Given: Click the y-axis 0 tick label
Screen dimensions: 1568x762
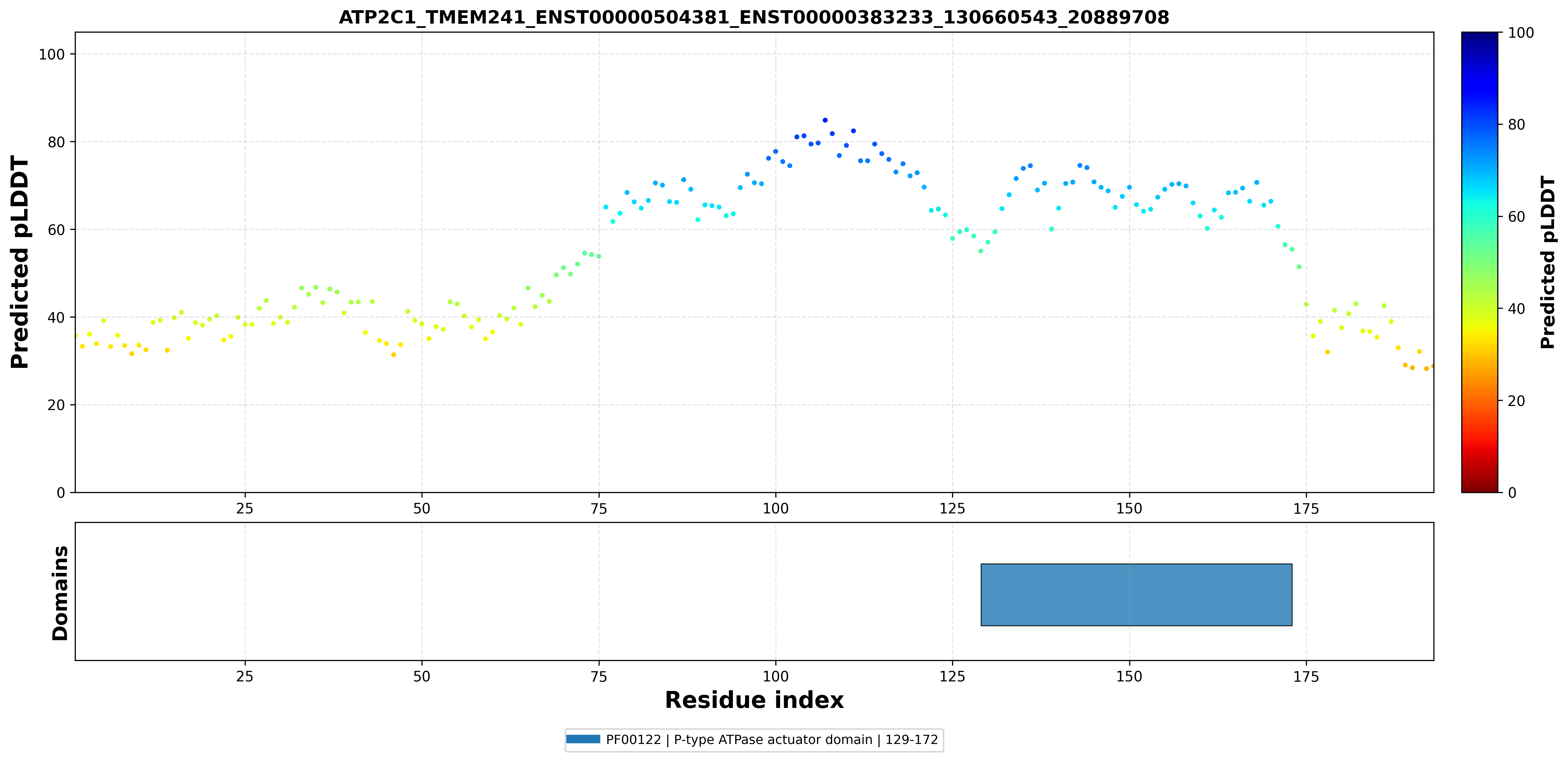Looking at the screenshot, I should [x=60, y=492].
